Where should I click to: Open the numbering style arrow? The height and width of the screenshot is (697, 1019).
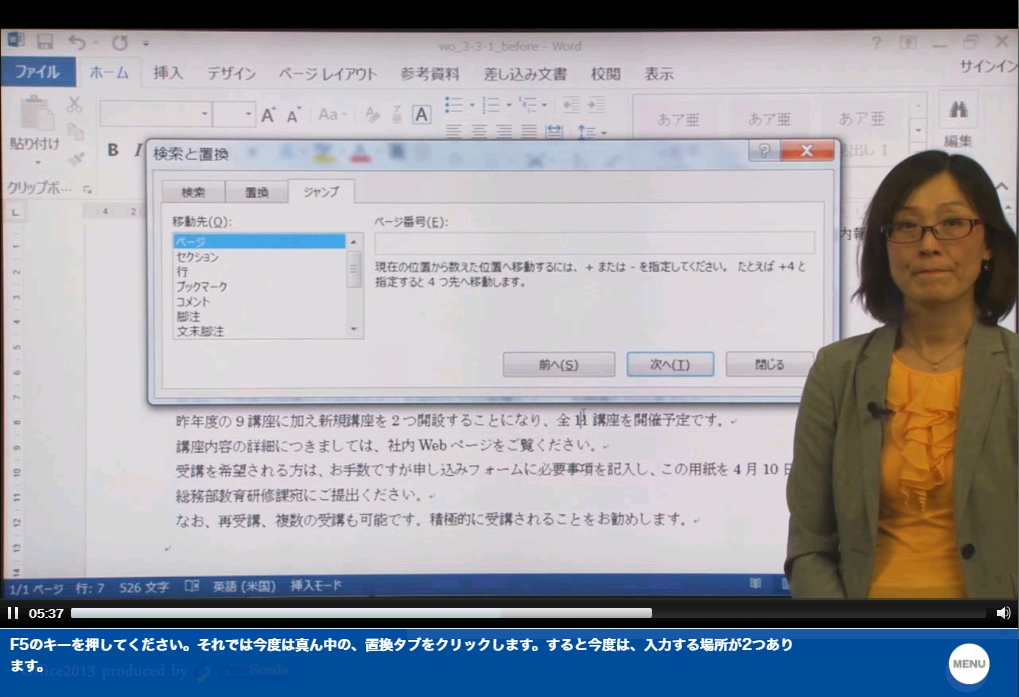[x=510, y=105]
